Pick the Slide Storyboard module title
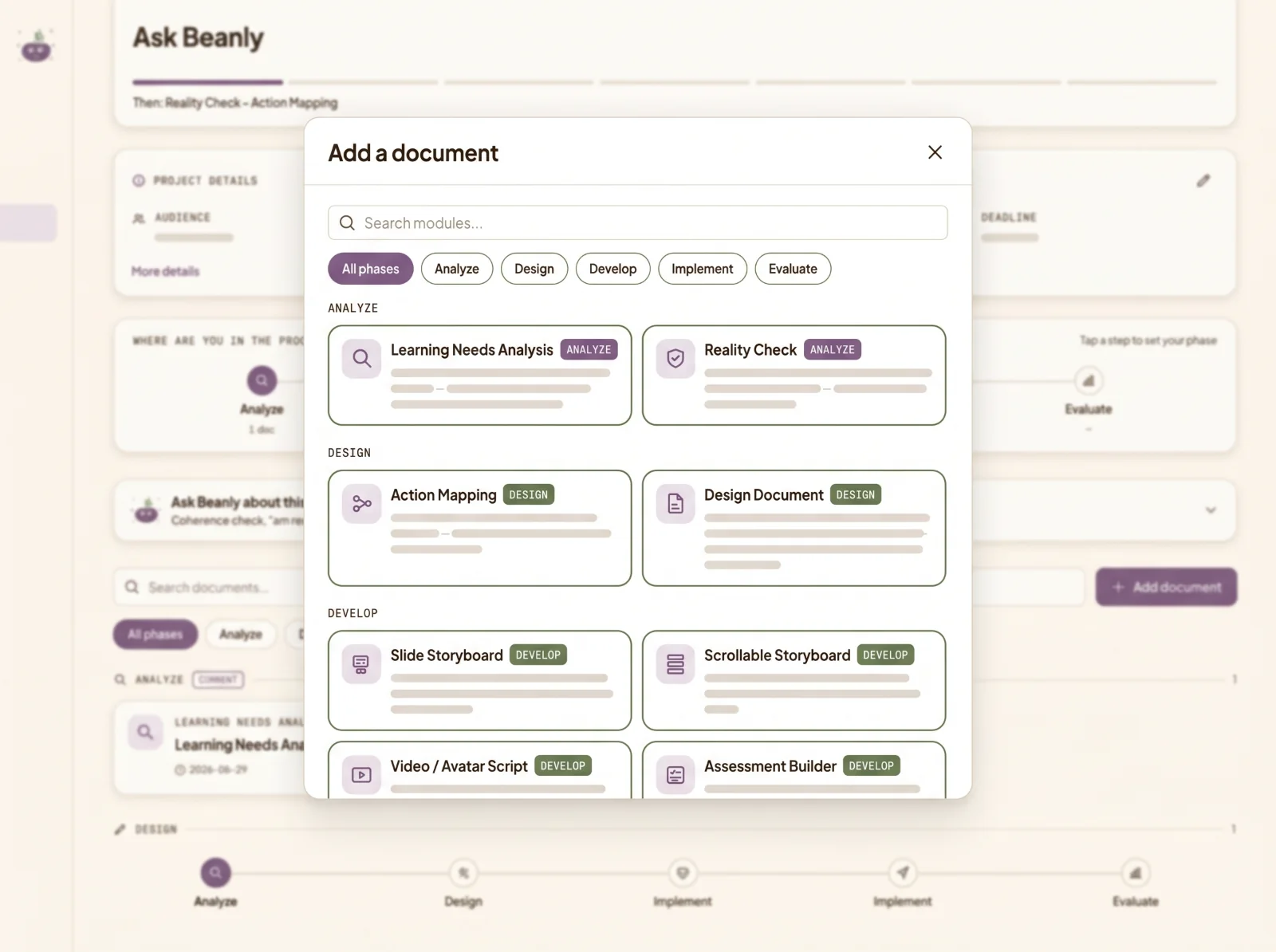Screen dimensions: 1276x952 coord(447,655)
